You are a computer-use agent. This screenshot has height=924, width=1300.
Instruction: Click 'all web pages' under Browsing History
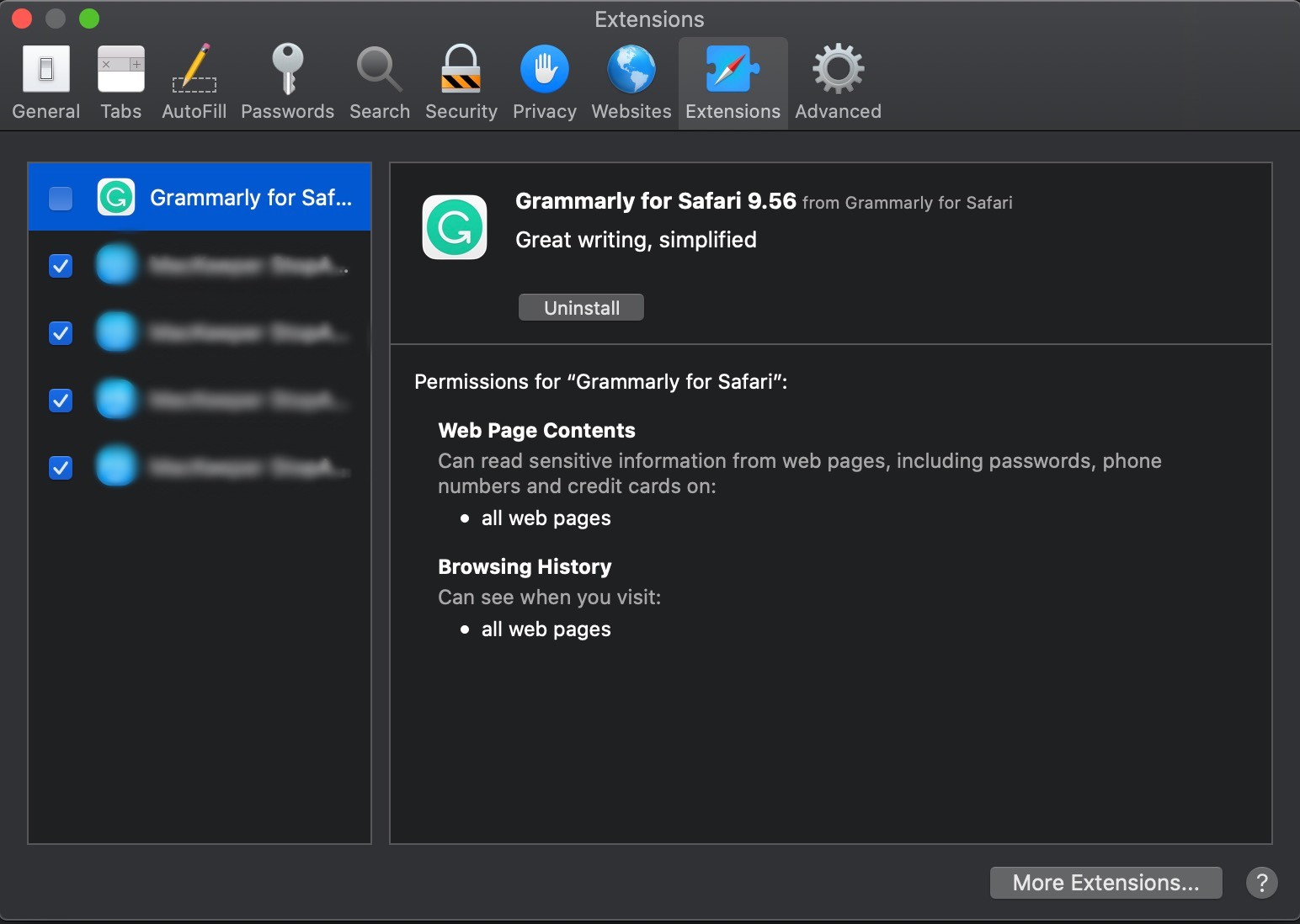point(546,629)
